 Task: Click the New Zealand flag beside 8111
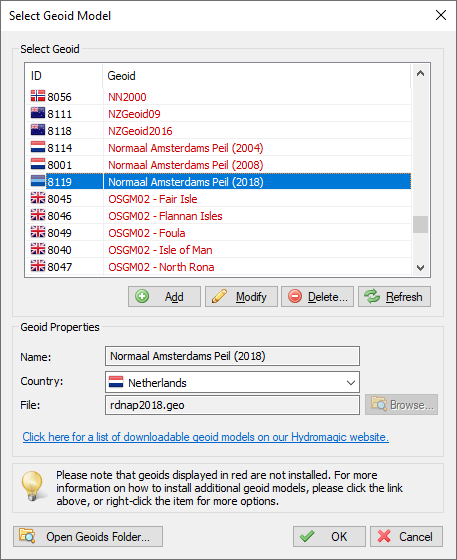tap(38, 114)
